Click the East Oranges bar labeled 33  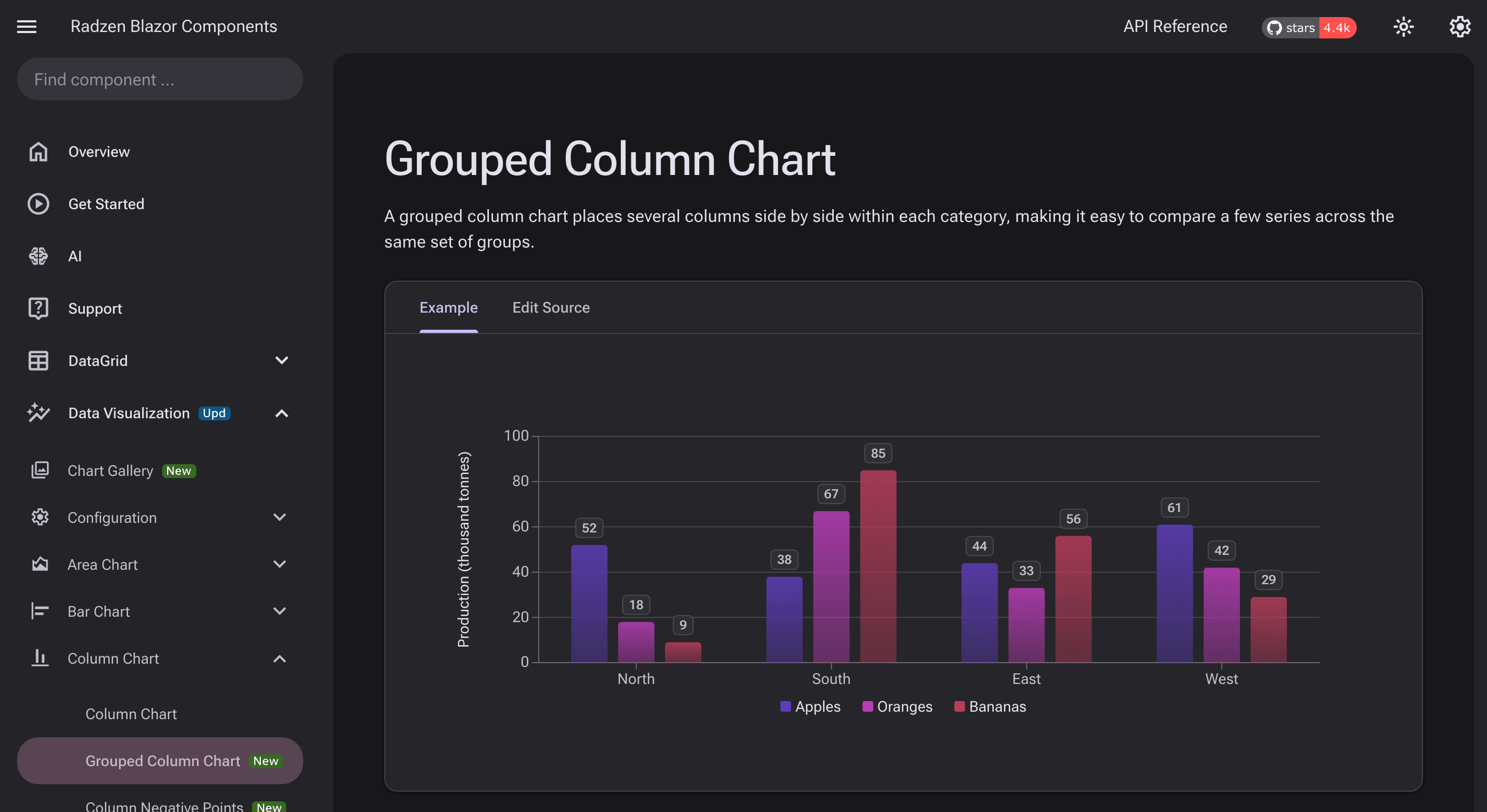point(1026,625)
